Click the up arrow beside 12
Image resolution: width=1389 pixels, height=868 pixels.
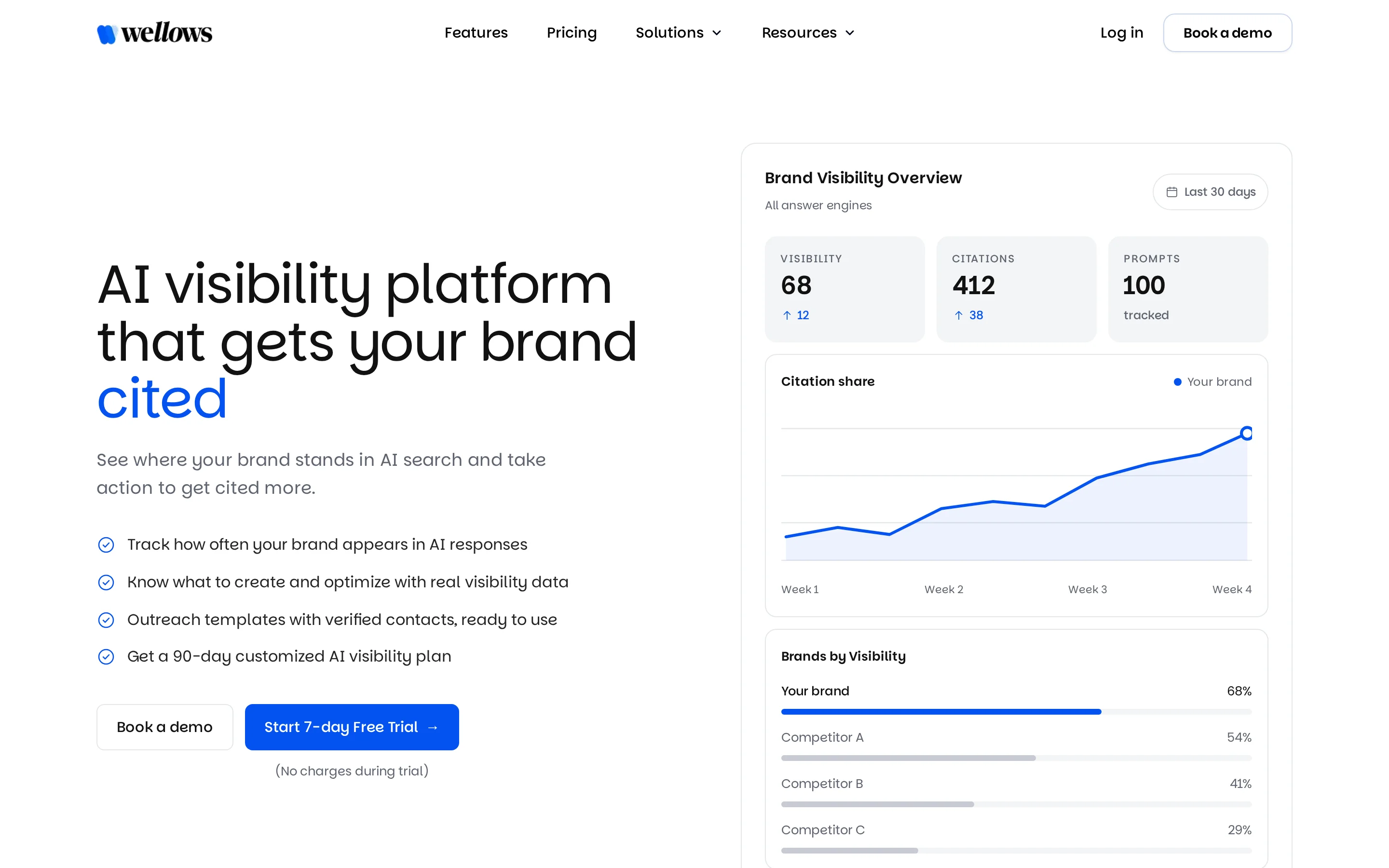point(787,315)
